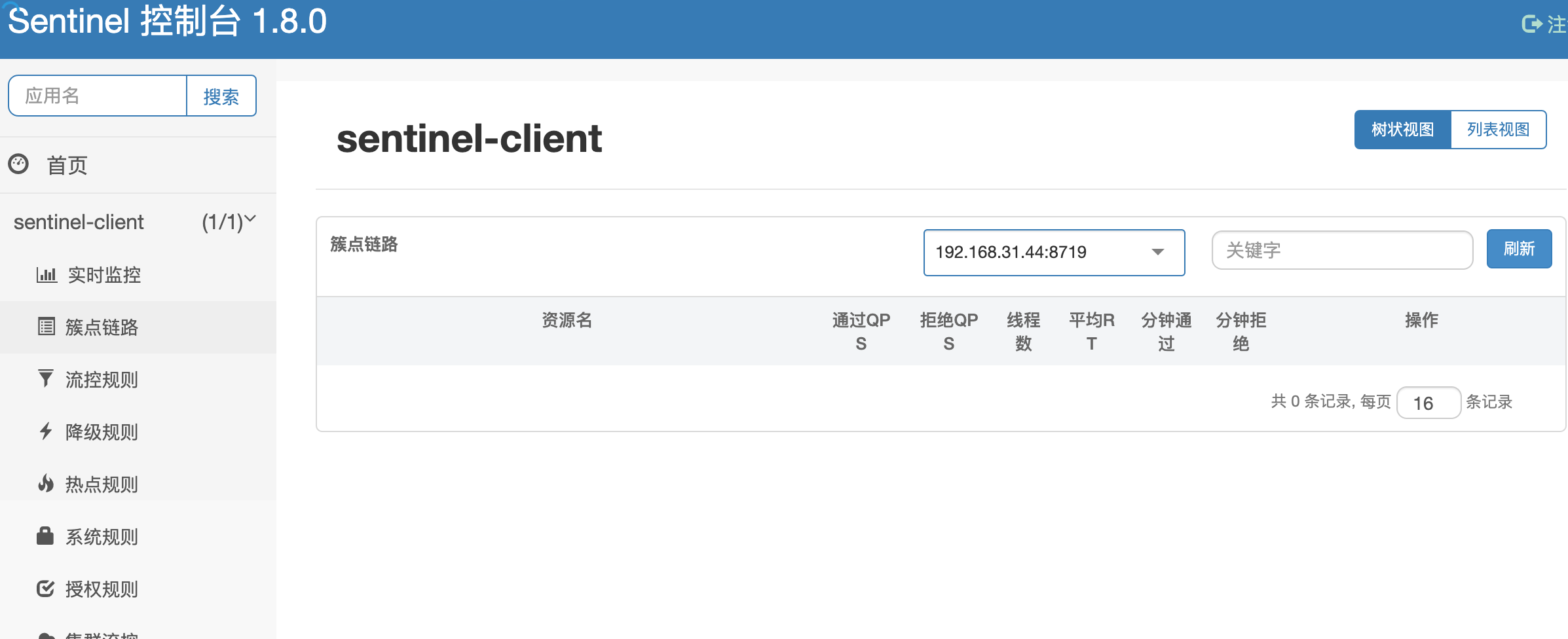Screen dimensions: 1568x639
Task: Open the 192.168.31.44:8719 machine dropdown
Action: pos(1054,253)
